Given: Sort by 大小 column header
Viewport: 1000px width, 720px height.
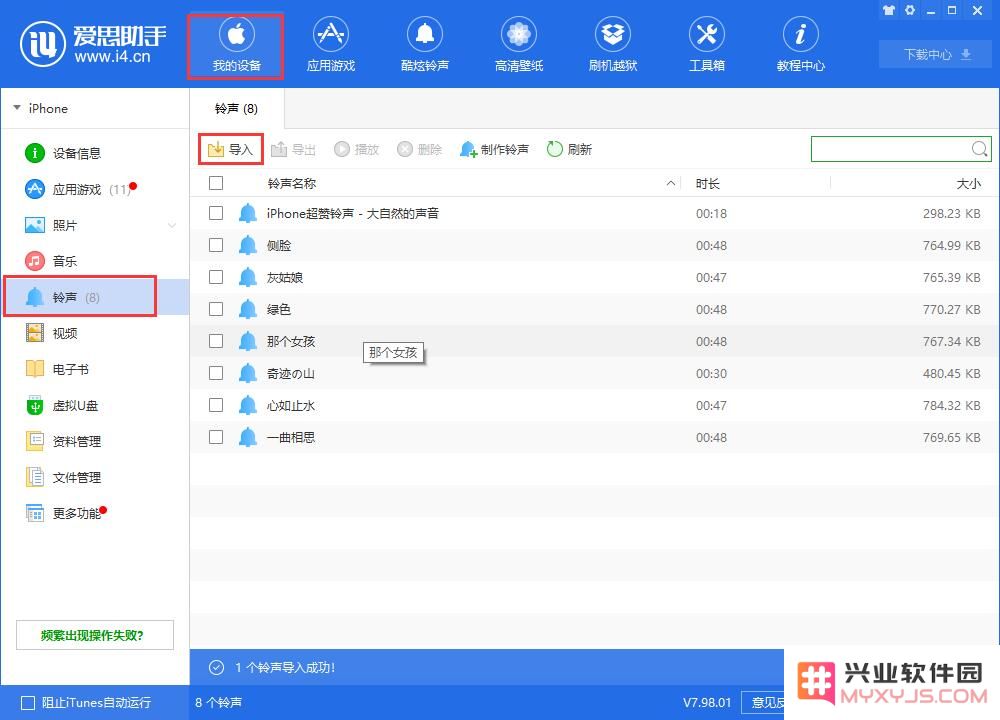Looking at the screenshot, I should coord(968,184).
